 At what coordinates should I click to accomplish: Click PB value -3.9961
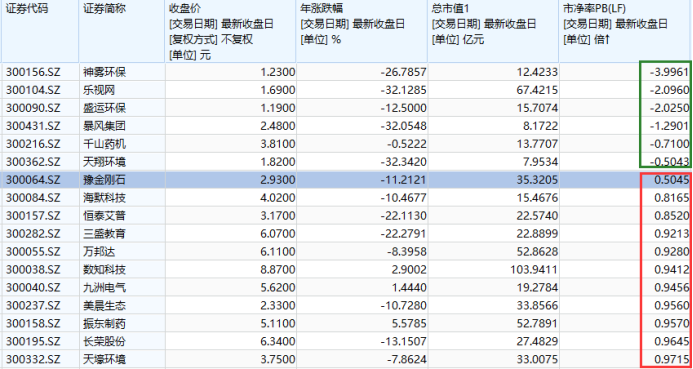coord(670,72)
